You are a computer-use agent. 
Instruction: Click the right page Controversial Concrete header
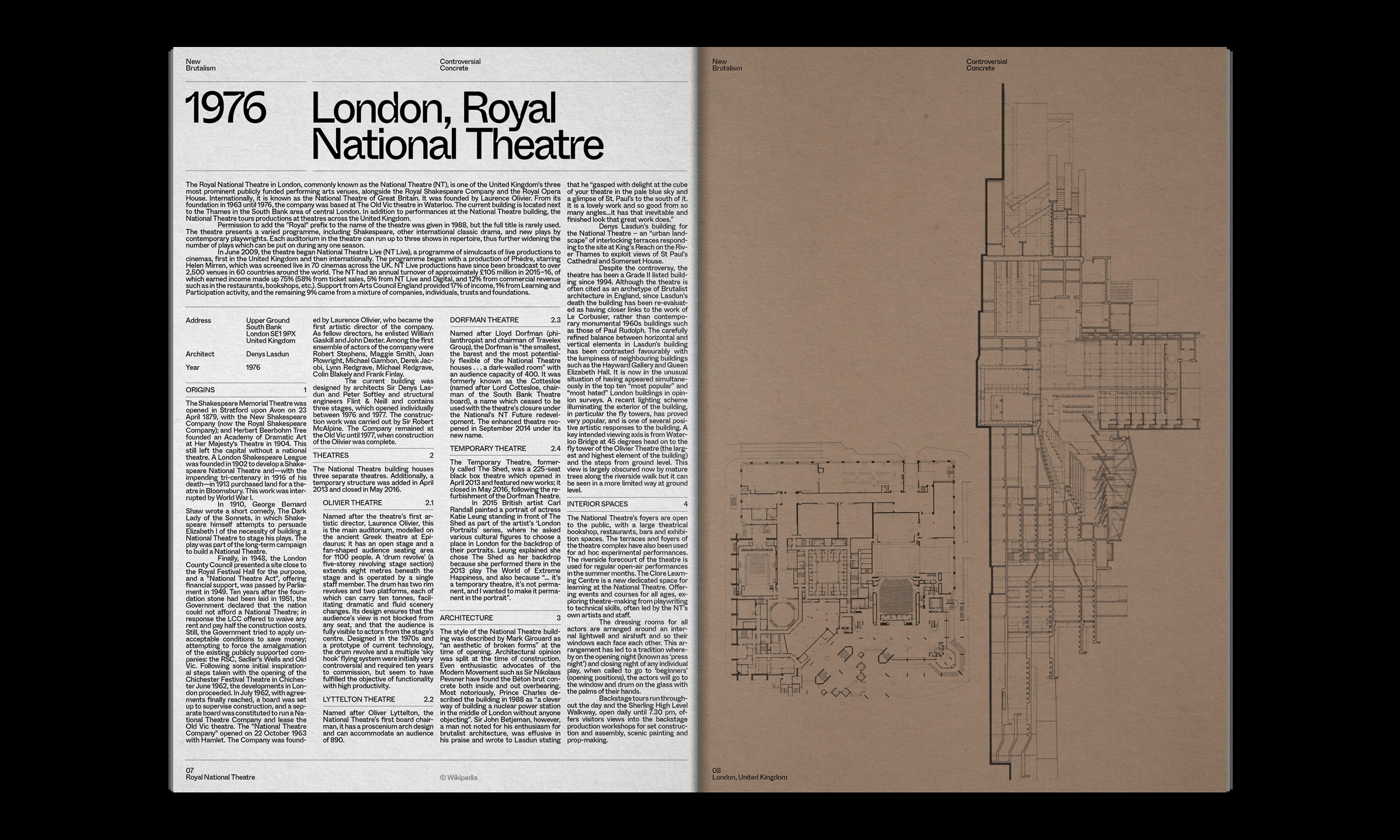click(x=986, y=64)
